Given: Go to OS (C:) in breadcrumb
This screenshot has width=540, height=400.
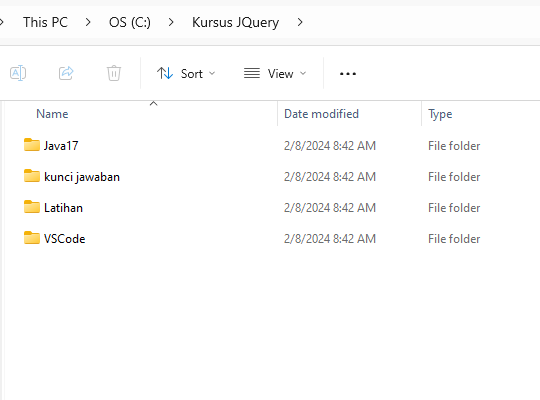Looking at the screenshot, I should coord(129,22).
